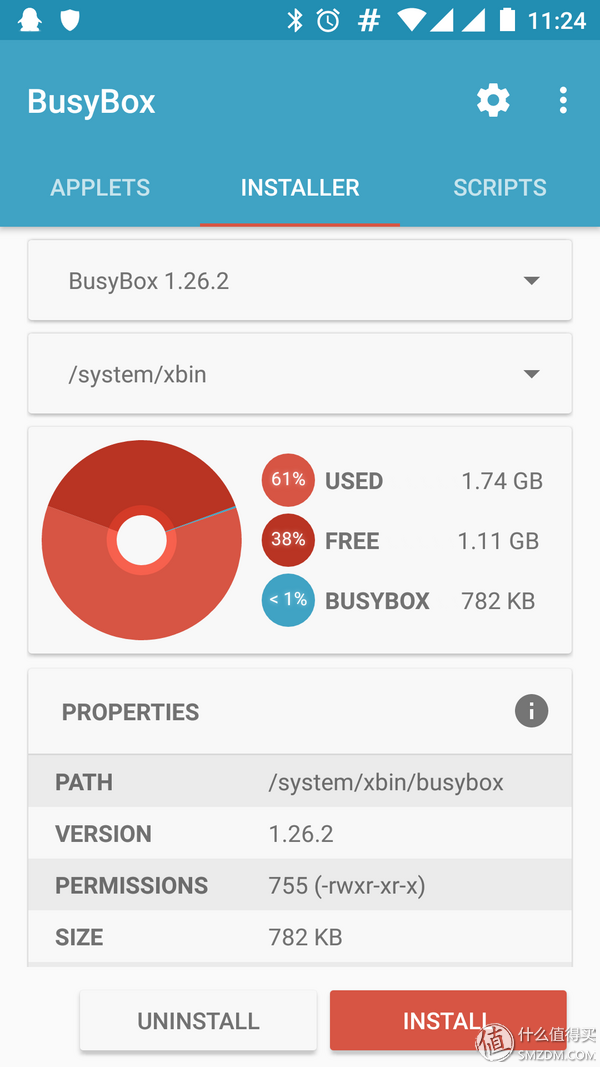Tap the shield icon in status bar
600x1067 pixels.
[x=70, y=20]
